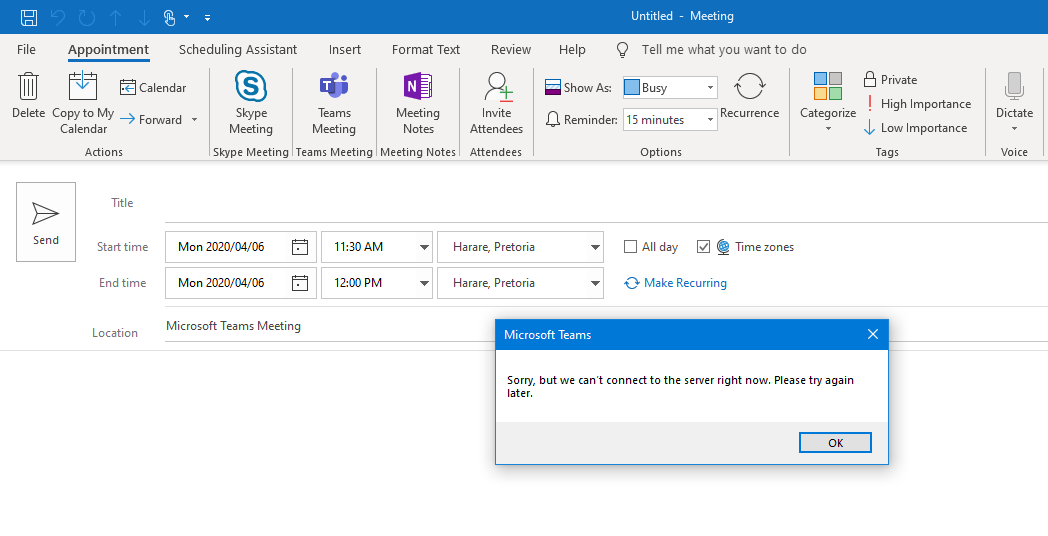Expand the Dictate dropdown arrow
Image resolution: width=1048 pixels, height=536 pixels.
click(1015, 129)
